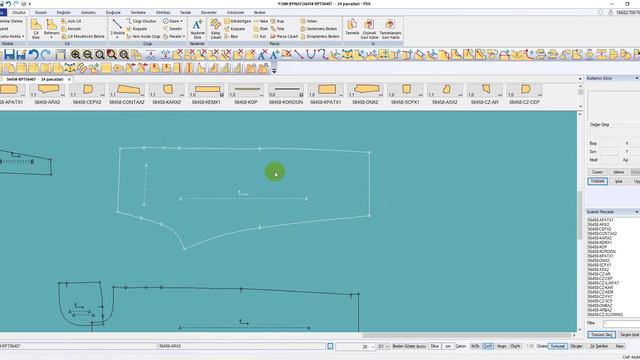Image resolution: width=640 pixels, height=360 pixels.
Task: Open the Değiştir ribbon tab
Action: pos(63,13)
